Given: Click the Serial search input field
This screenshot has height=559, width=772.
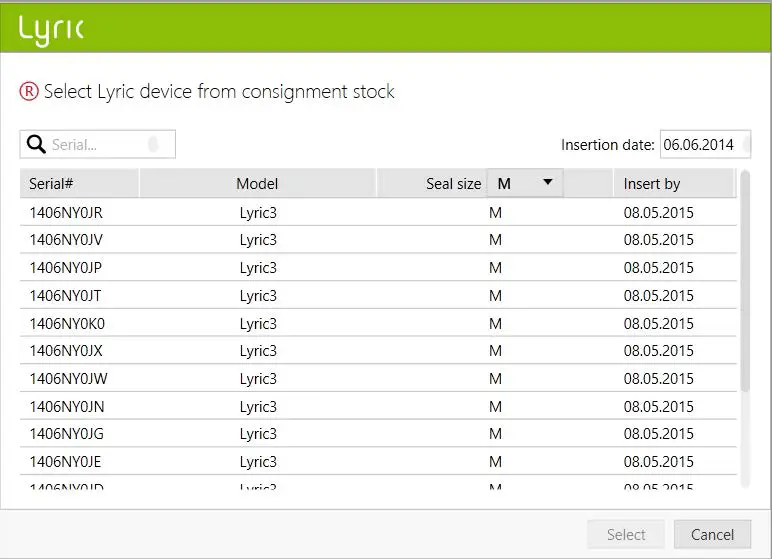Looking at the screenshot, I should point(97,144).
